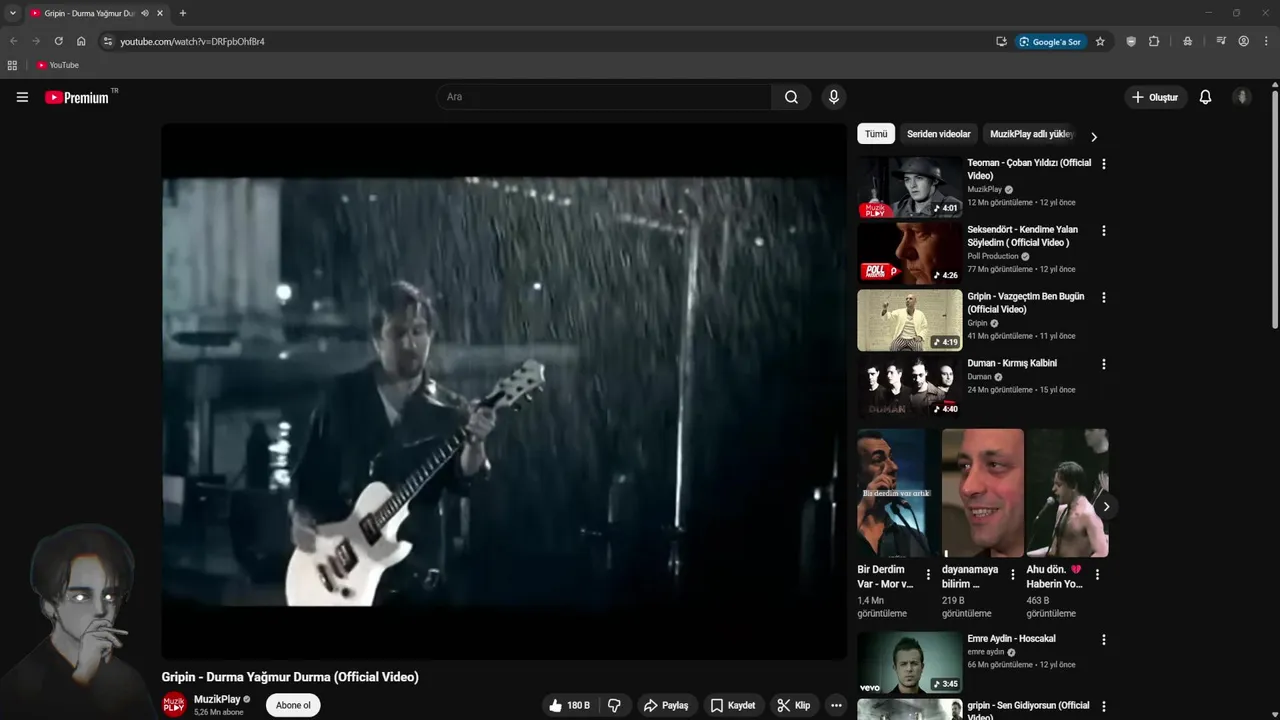The height and width of the screenshot is (720, 1280).
Task: Click the Google'a Sor button
Action: click(x=1050, y=41)
